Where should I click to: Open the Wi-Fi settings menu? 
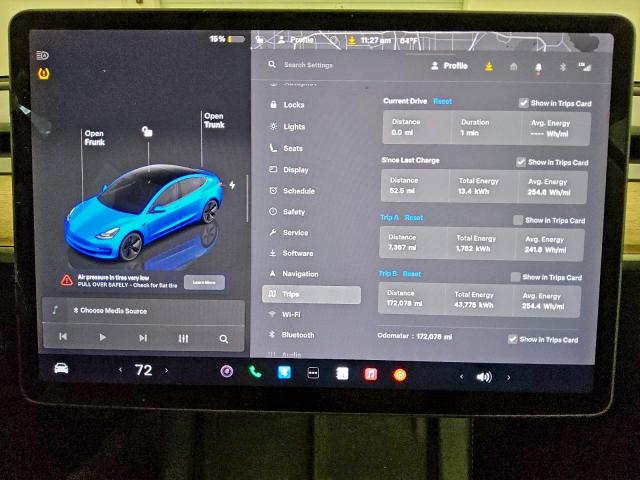pyautogui.click(x=284, y=314)
